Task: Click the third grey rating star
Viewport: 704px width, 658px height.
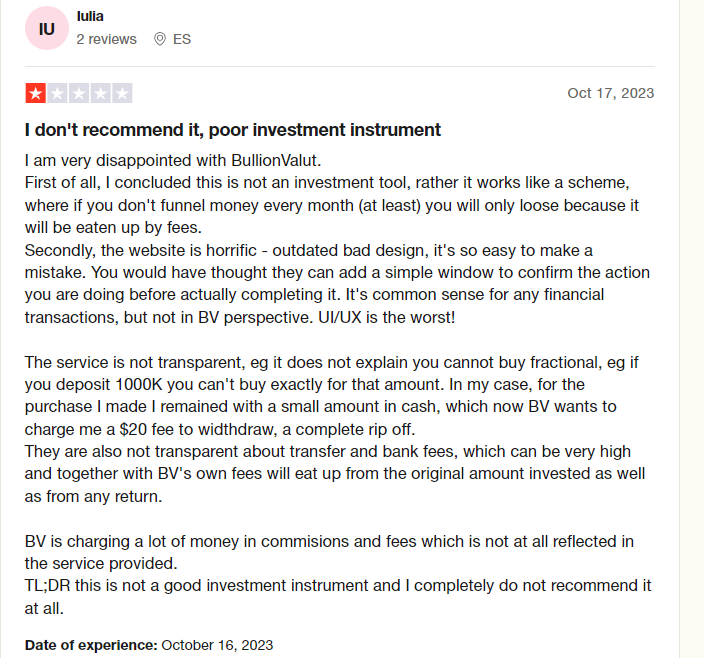Action: click(x=79, y=93)
